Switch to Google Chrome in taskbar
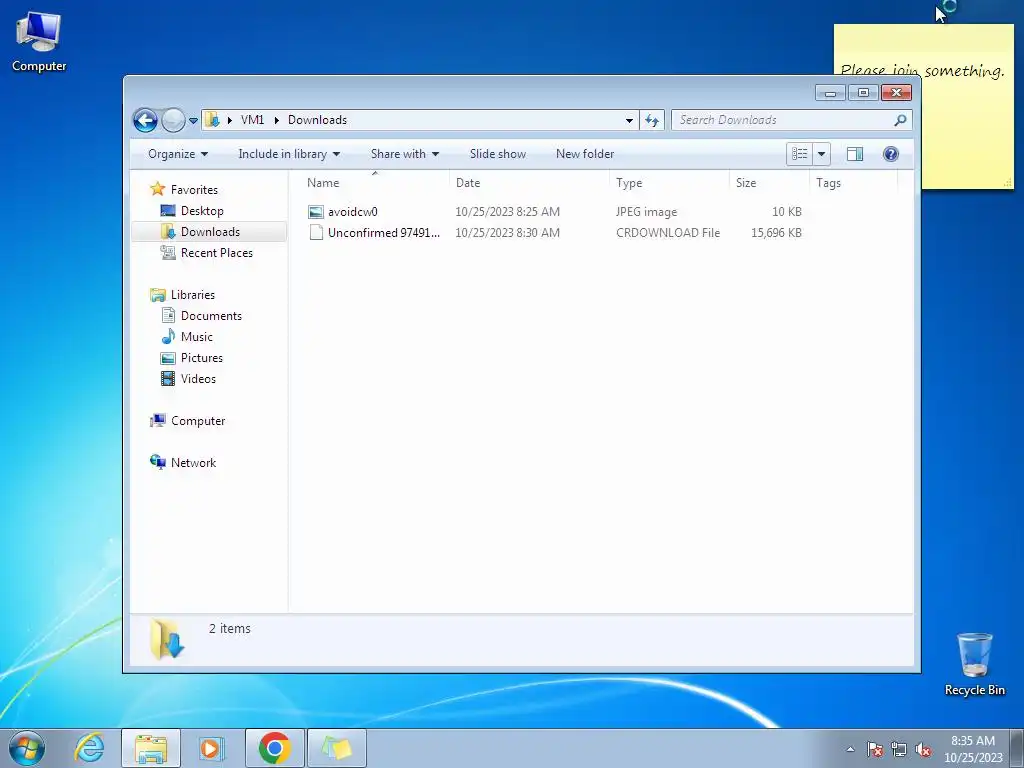The height and width of the screenshot is (768, 1024). coord(274,748)
